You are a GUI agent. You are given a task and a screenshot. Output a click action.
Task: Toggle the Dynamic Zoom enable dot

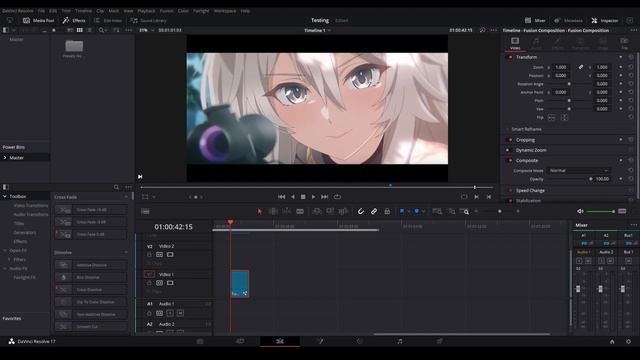[508, 150]
